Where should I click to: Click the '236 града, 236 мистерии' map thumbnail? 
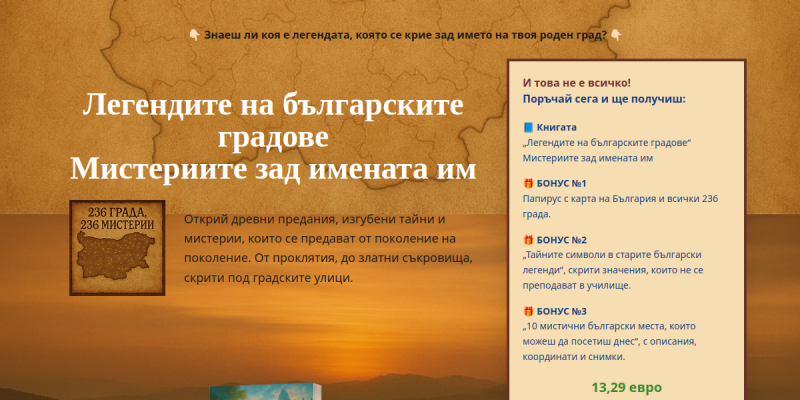coord(117,248)
